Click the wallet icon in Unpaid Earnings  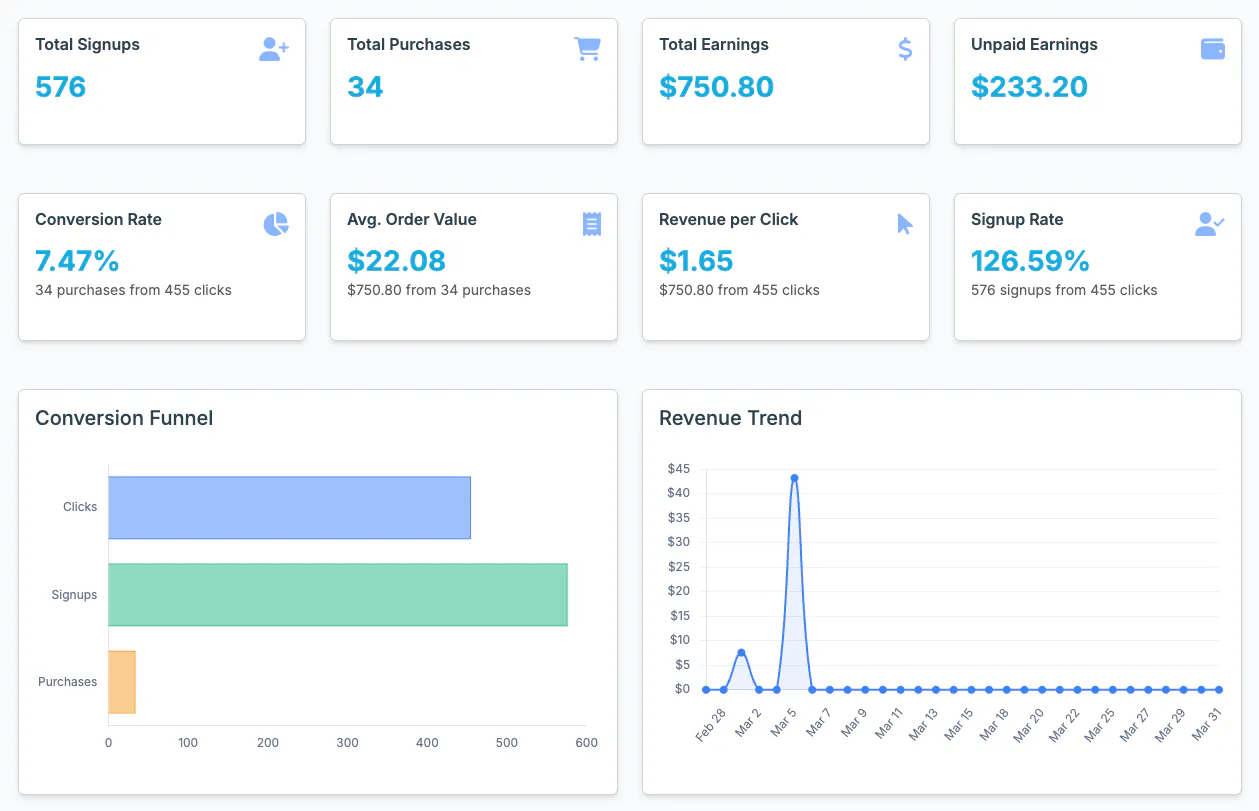pos(1213,49)
